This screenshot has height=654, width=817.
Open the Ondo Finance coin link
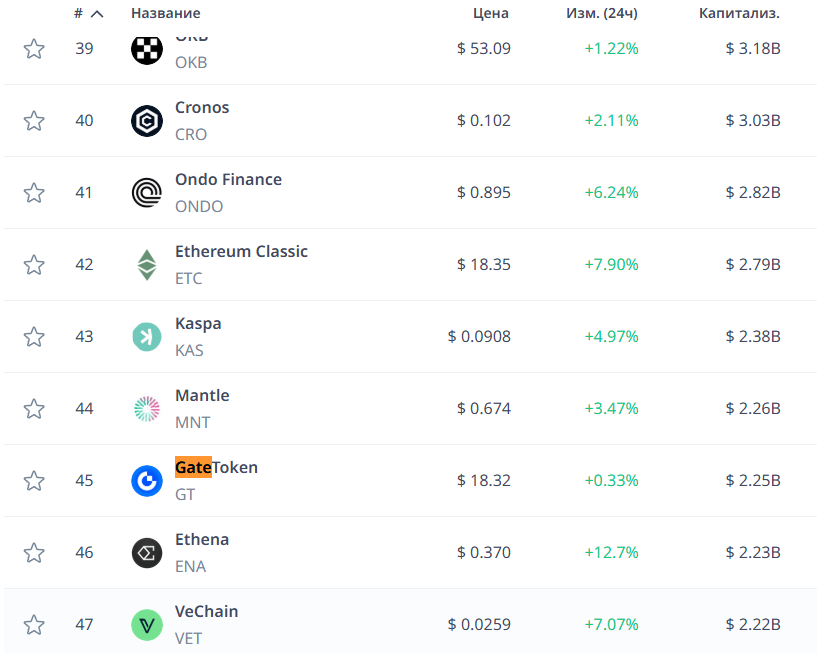coord(228,180)
